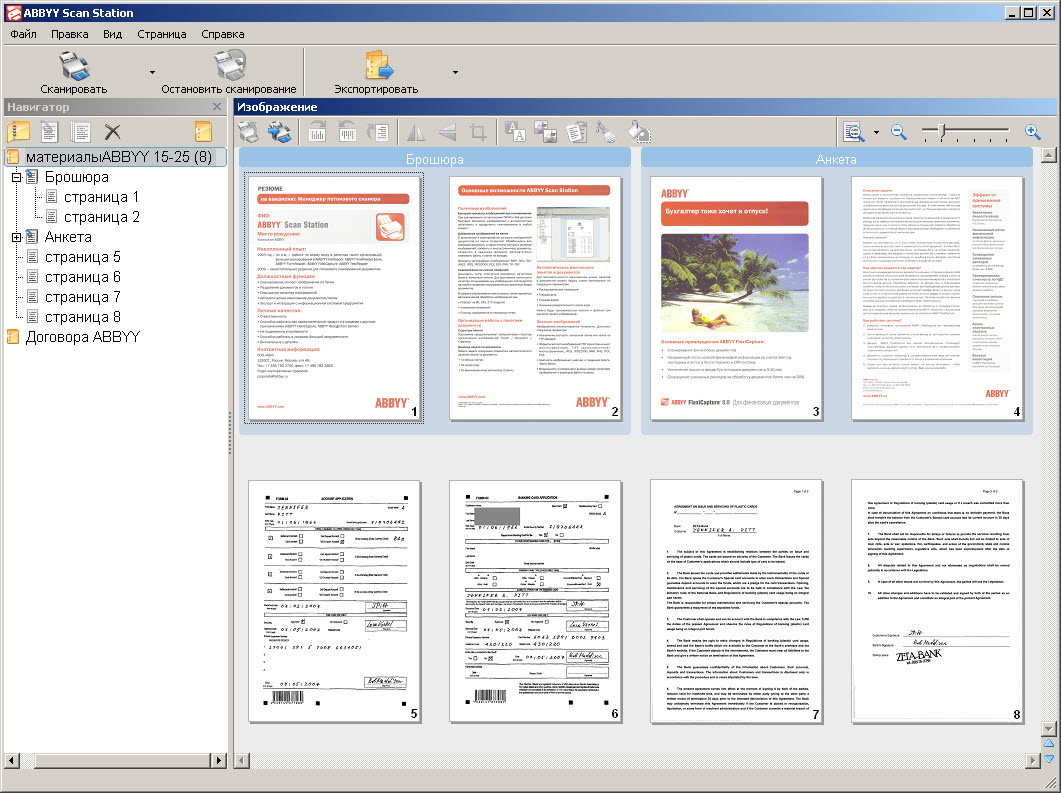Click the orange notebook icon at Navigator toolbar right
This screenshot has height=793, width=1061.
coord(203,131)
